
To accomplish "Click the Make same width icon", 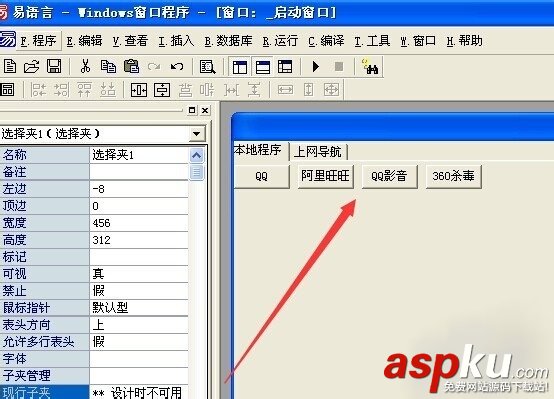I will [285, 90].
